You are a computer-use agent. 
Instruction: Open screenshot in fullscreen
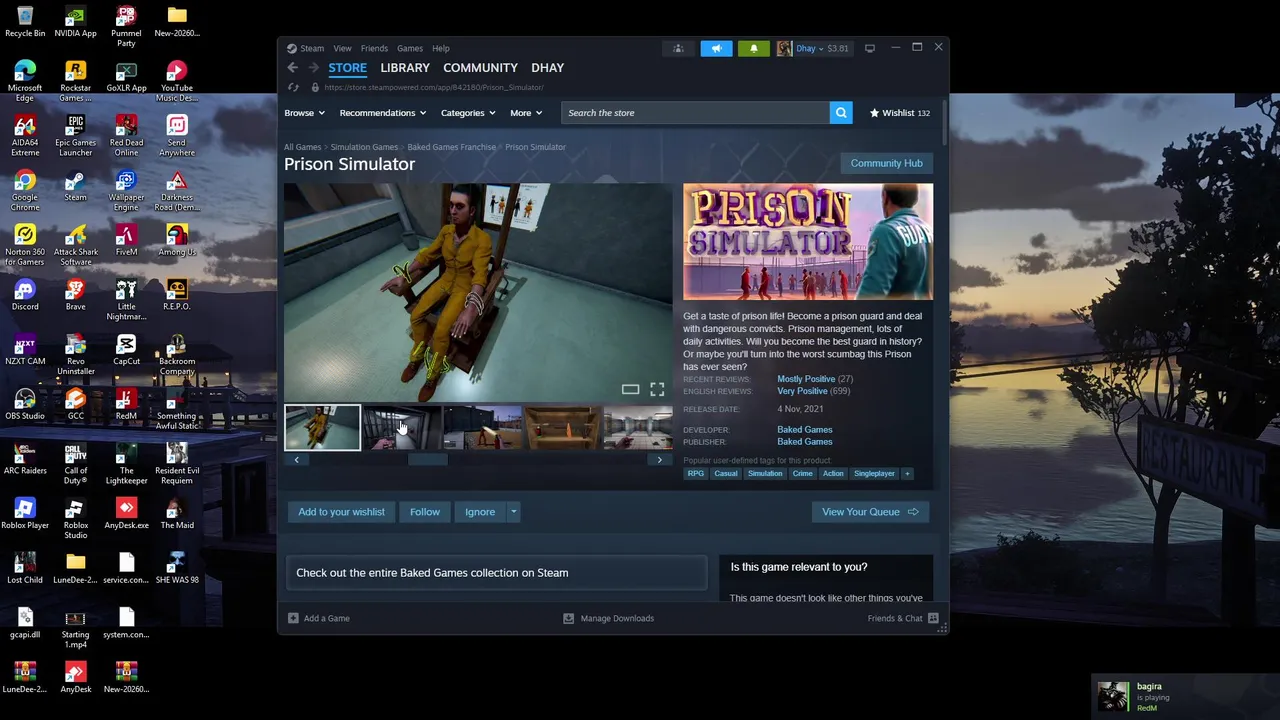coord(657,389)
